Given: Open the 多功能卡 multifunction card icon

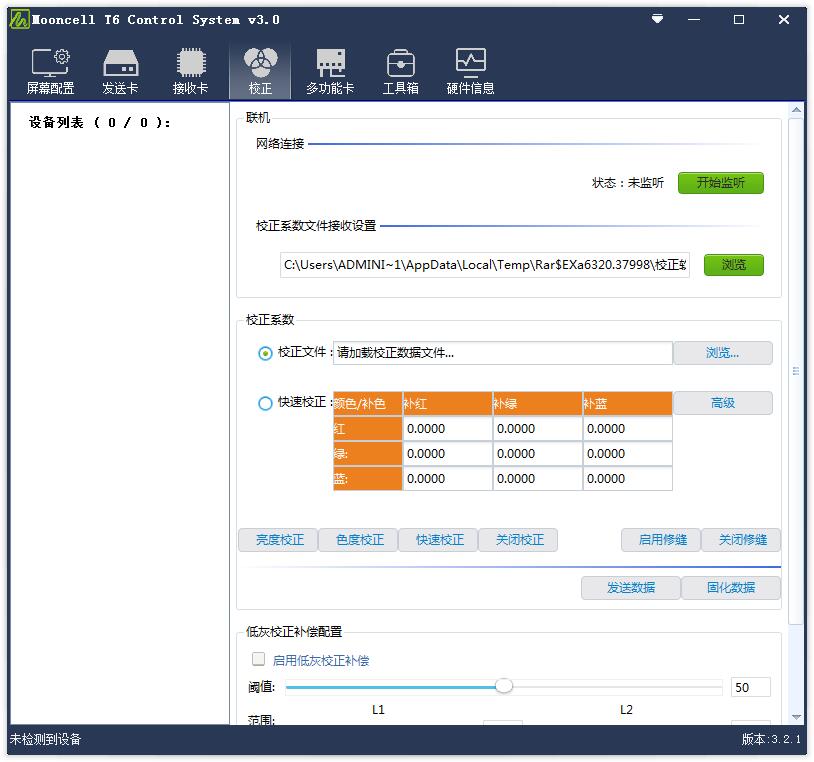Looking at the screenshot, I should pyautogui.click(x=330, y=71).
